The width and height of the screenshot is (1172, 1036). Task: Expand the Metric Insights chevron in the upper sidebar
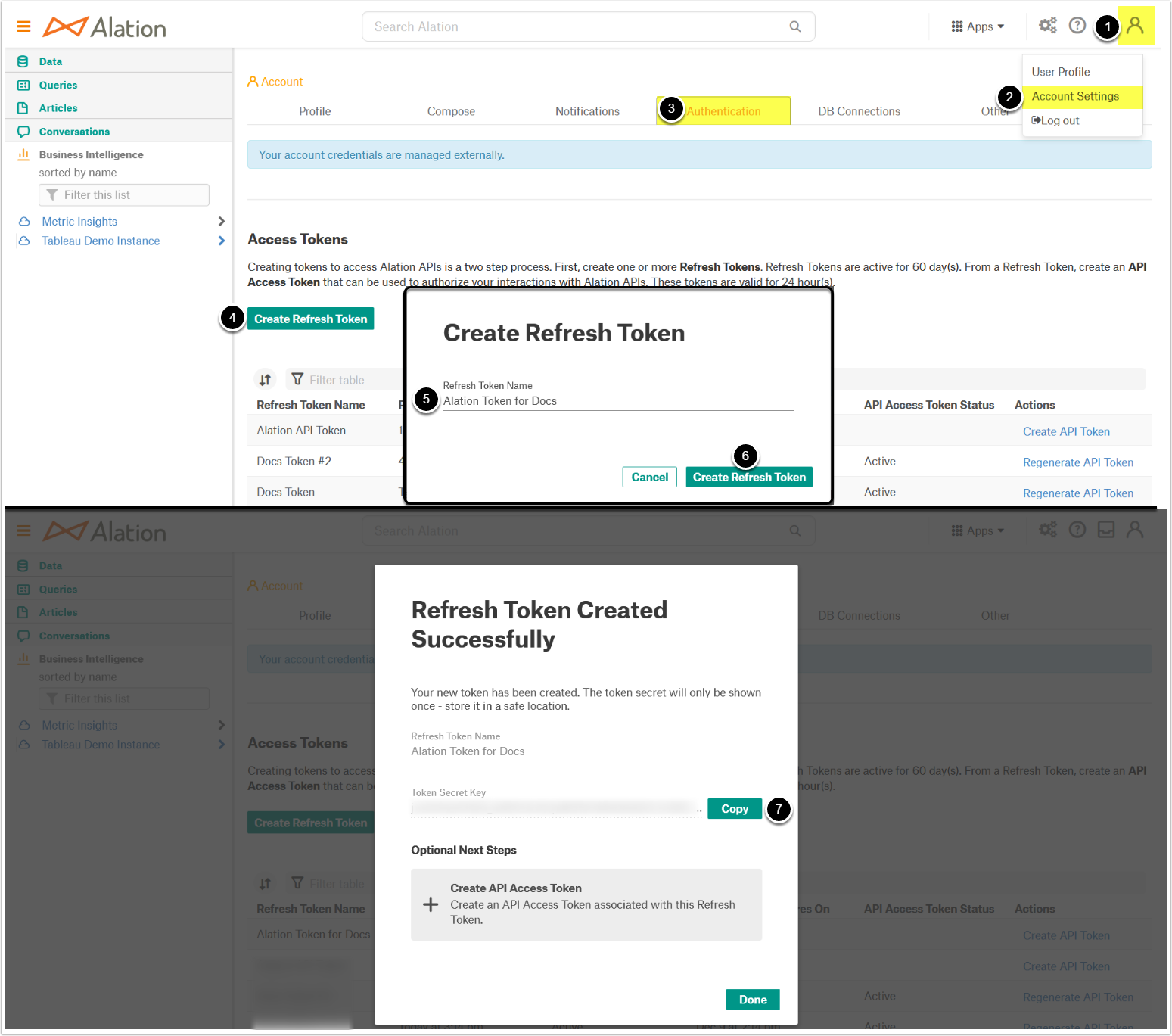pos(222,222)
